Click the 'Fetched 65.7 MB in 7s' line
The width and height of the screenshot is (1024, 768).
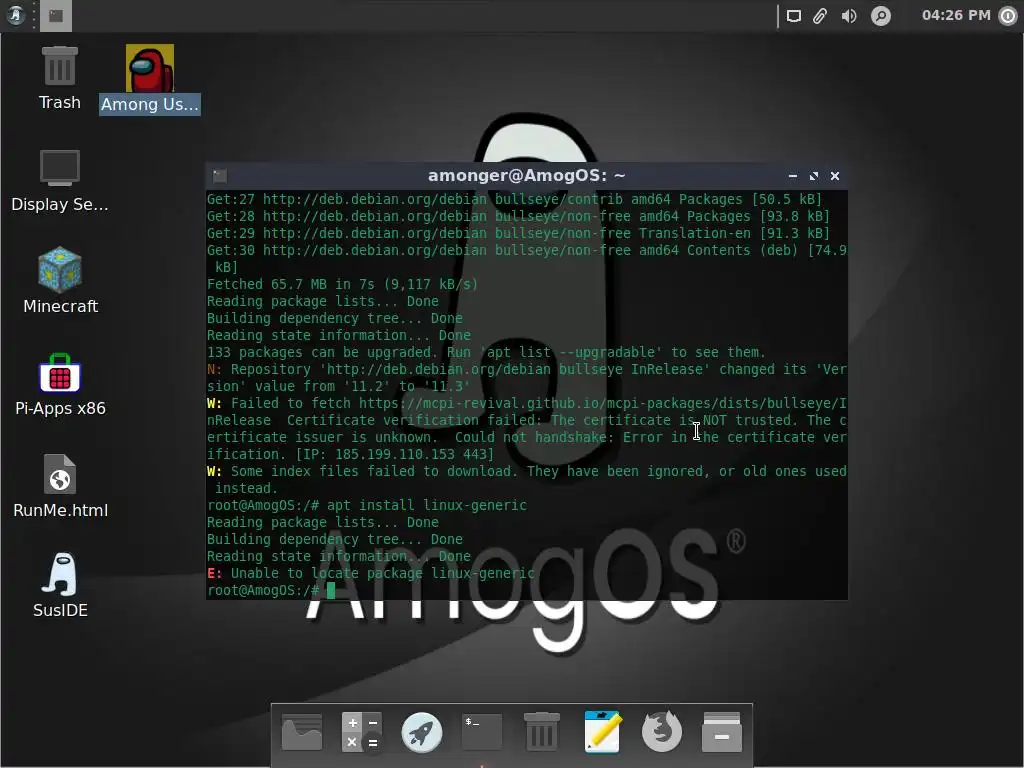[342, 285]
